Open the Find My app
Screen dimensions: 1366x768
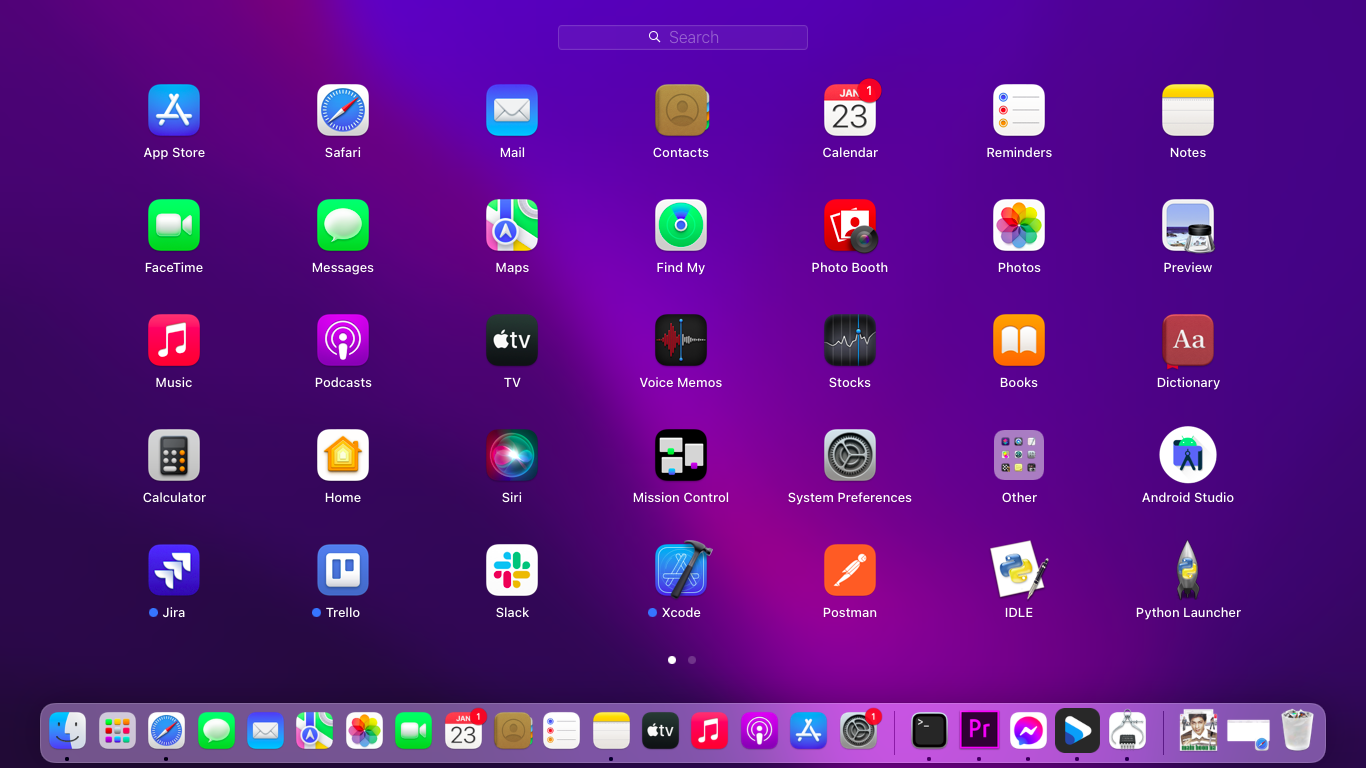click(x=681, y=225)
